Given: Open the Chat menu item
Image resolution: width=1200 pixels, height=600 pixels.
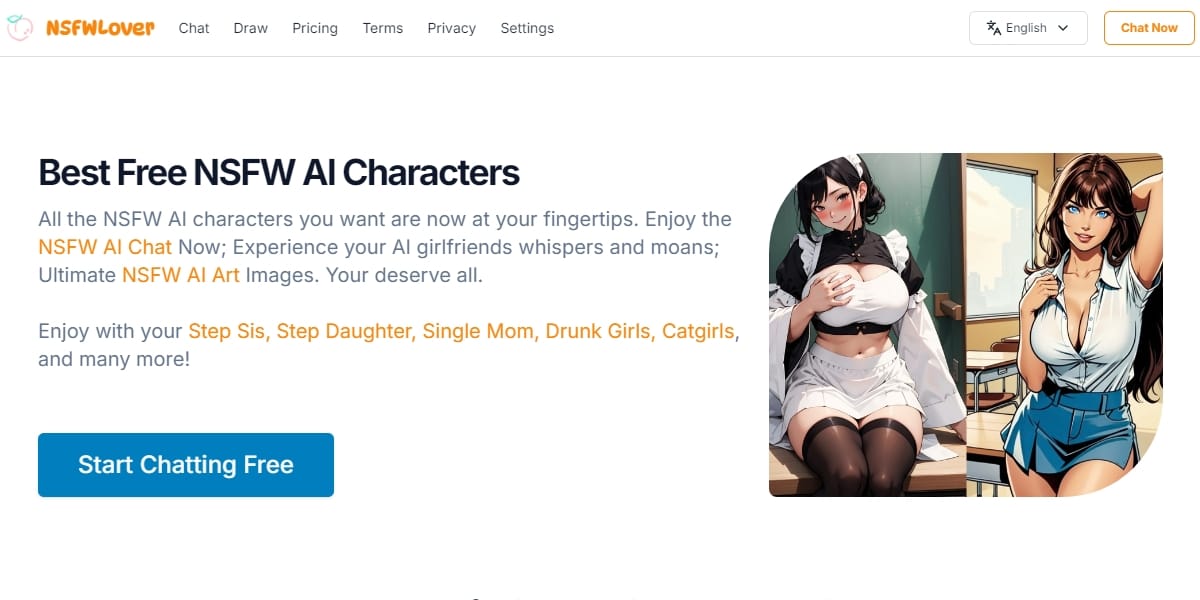Looking at the screenshot, I should (194, 28).
